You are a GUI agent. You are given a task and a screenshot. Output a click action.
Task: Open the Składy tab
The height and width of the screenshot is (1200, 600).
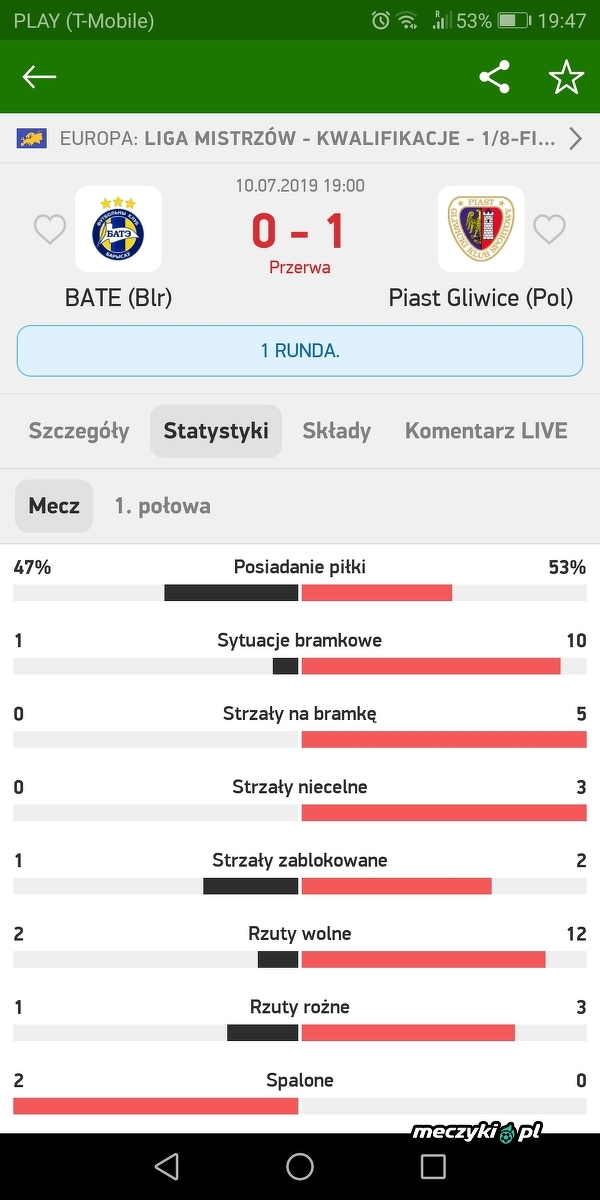[x=337, y=431]
